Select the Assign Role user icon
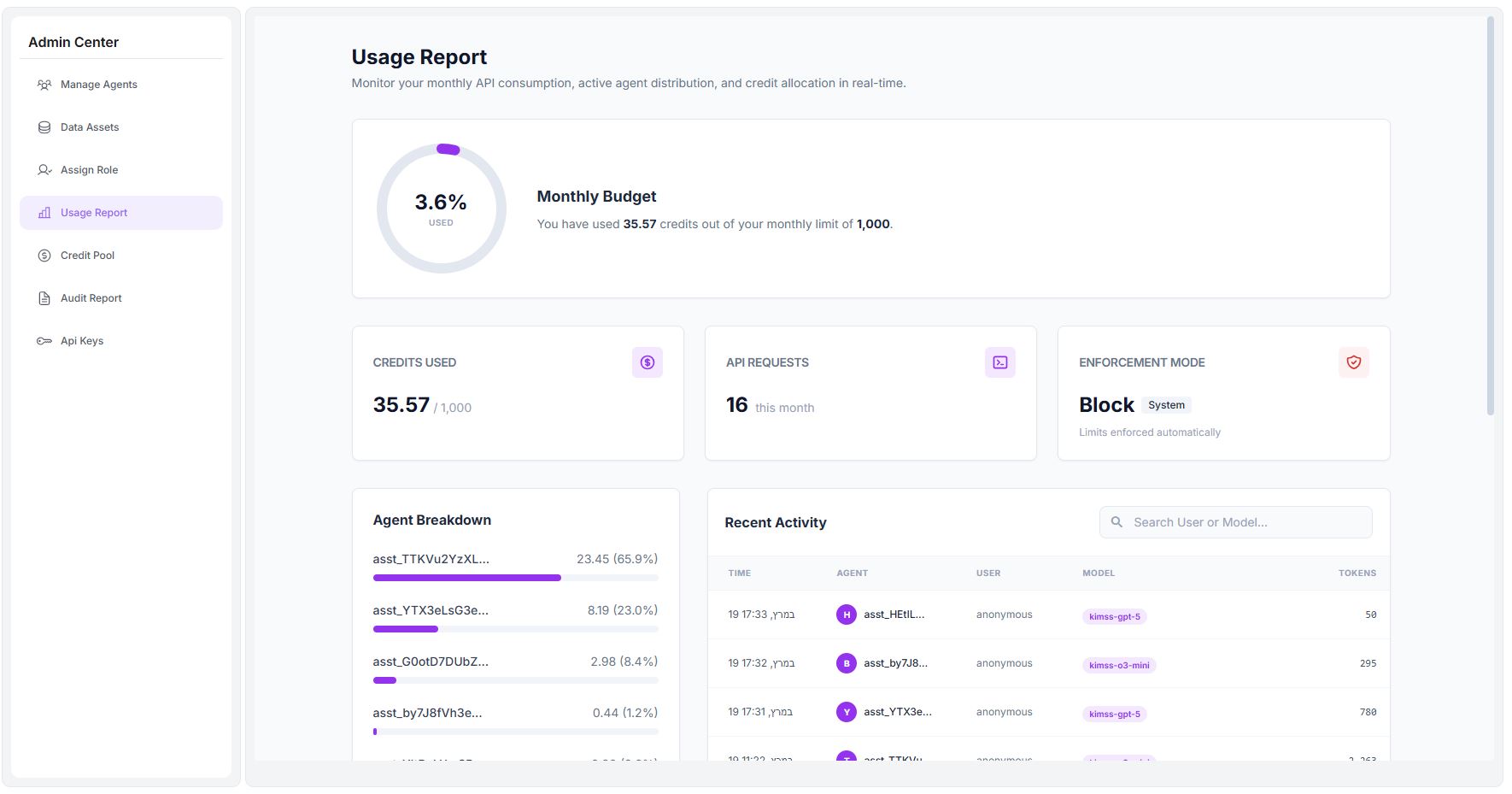Viewport: 1512px width, 794px height. pyautogui.click(x=44, y=169)
